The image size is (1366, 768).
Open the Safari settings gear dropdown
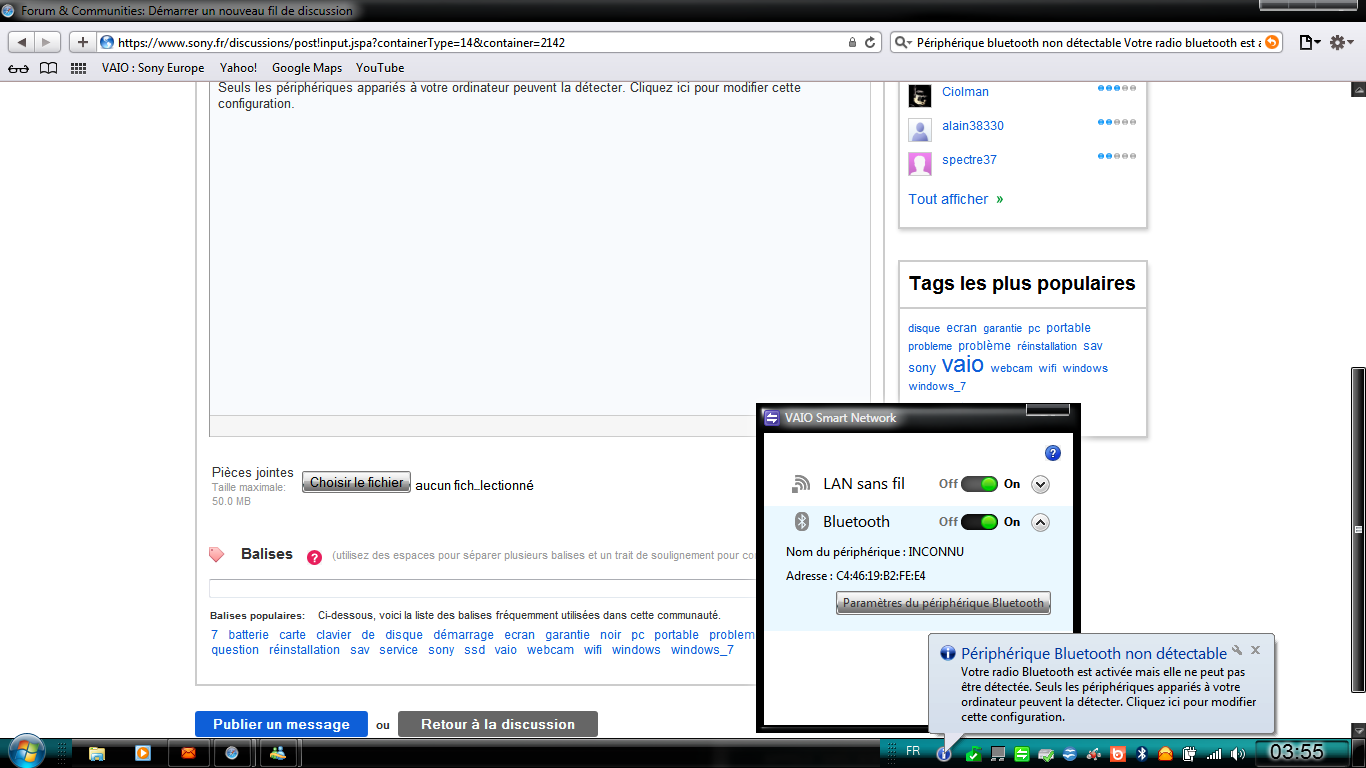1341,42
